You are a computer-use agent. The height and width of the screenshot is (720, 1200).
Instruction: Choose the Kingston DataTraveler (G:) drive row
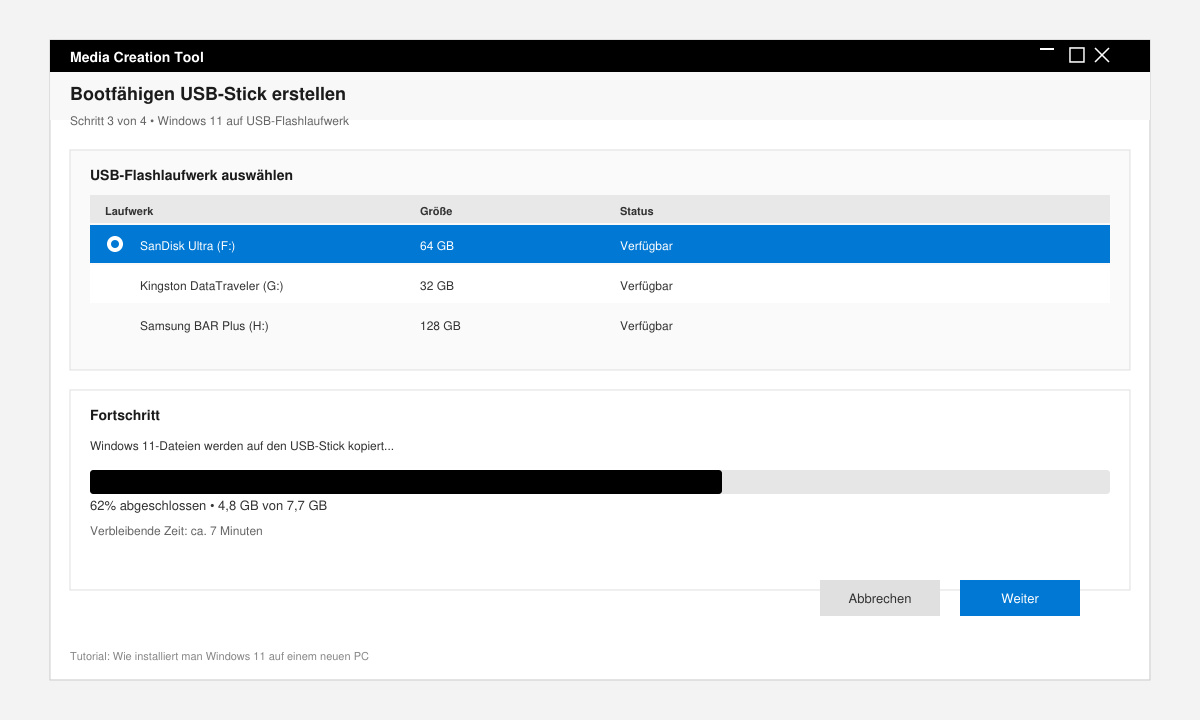[x=600, y=285]
